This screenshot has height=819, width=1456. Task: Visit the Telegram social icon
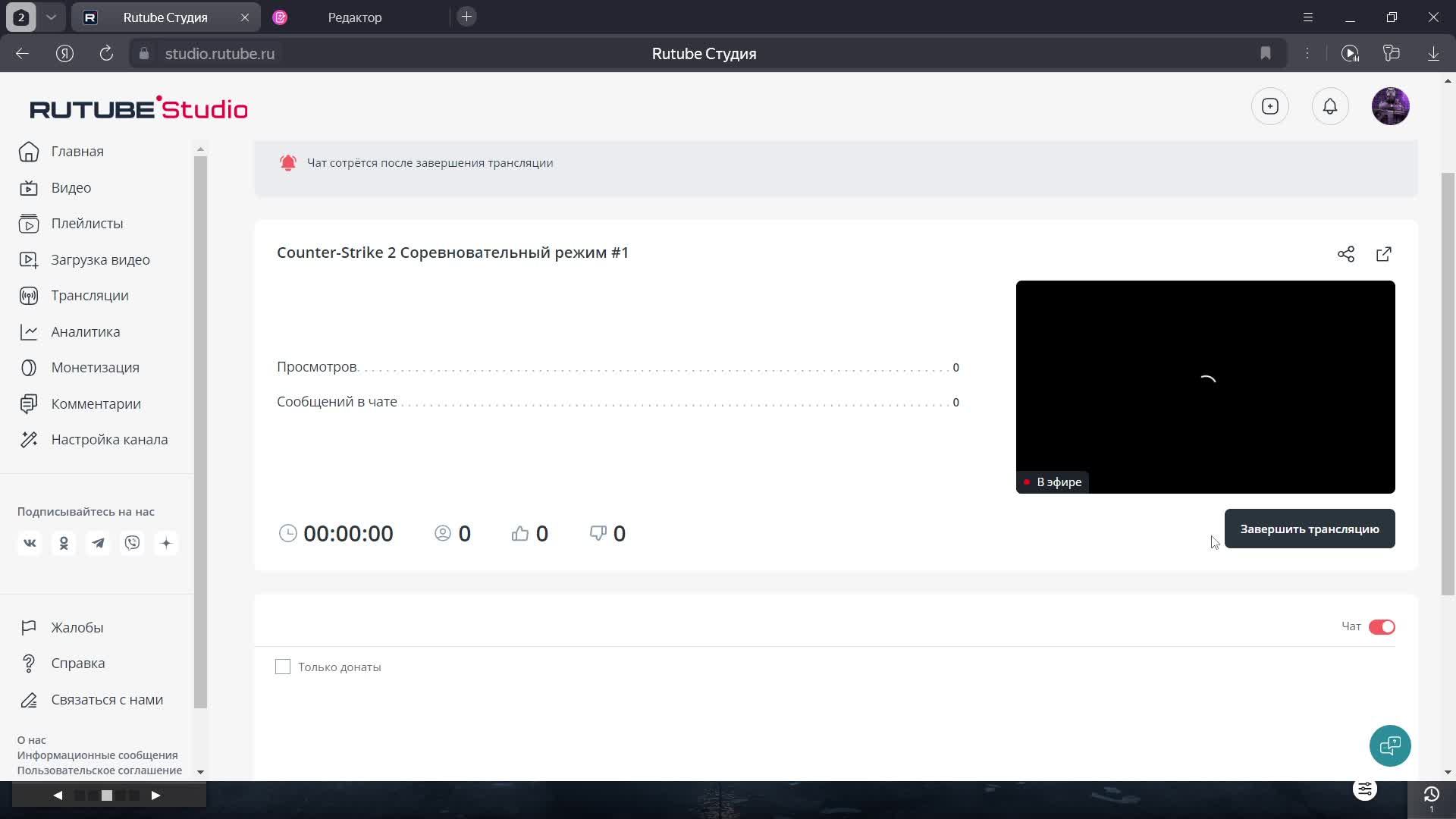[x=98, y=543]
